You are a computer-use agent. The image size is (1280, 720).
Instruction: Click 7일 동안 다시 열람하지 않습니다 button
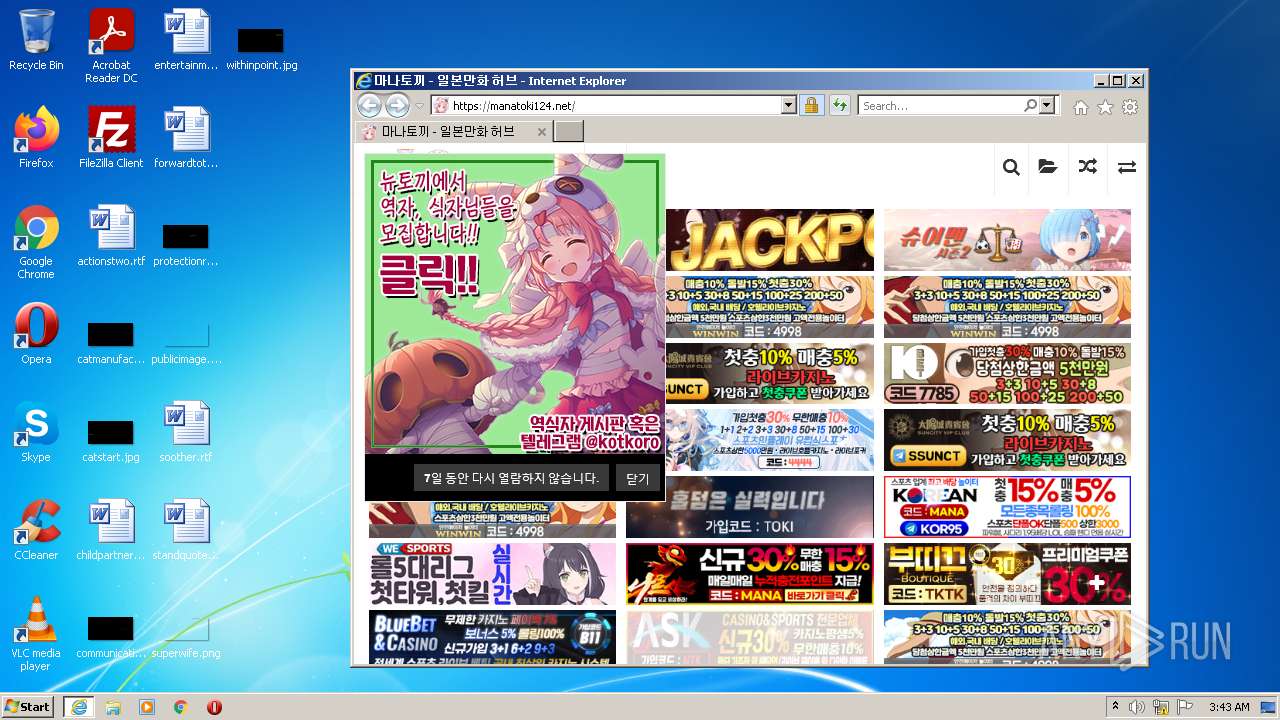coord(511,478)
